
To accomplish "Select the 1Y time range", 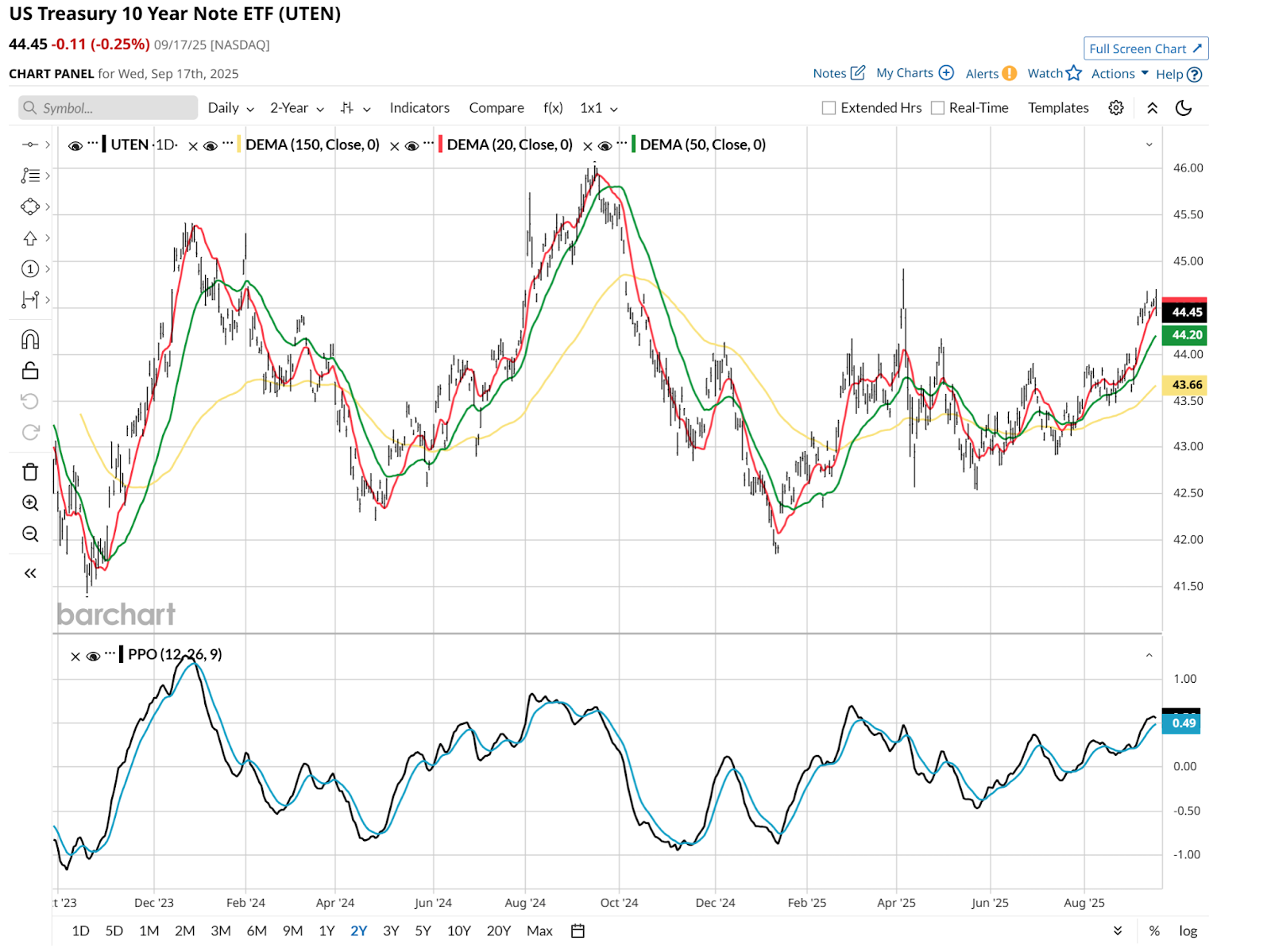I will [326, 931].
